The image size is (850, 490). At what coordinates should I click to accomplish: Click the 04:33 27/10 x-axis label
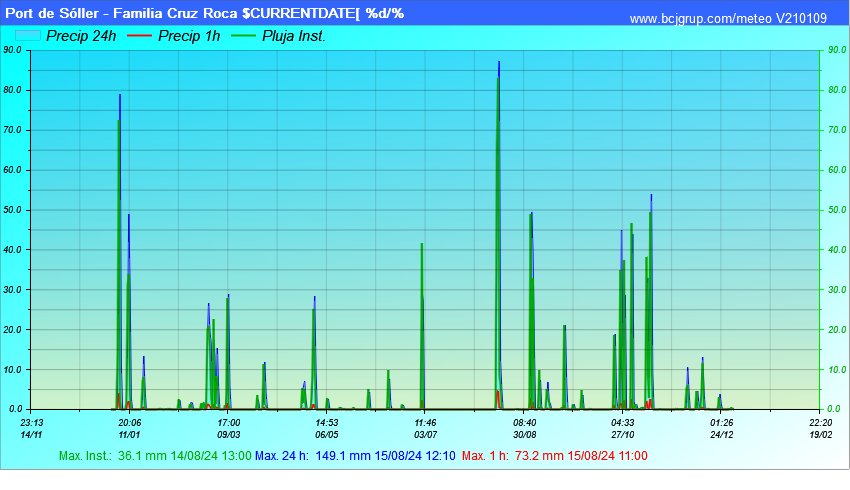click(x=623, y=429)
